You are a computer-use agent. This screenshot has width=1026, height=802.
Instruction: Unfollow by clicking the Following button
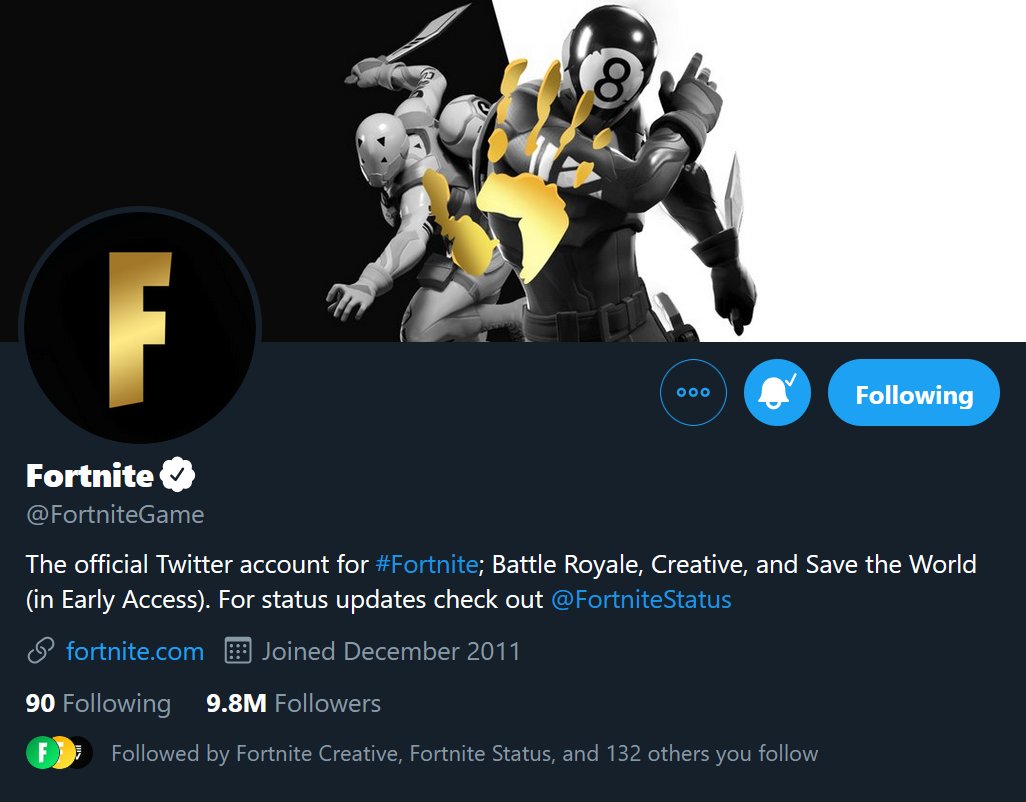pos(912,393)
